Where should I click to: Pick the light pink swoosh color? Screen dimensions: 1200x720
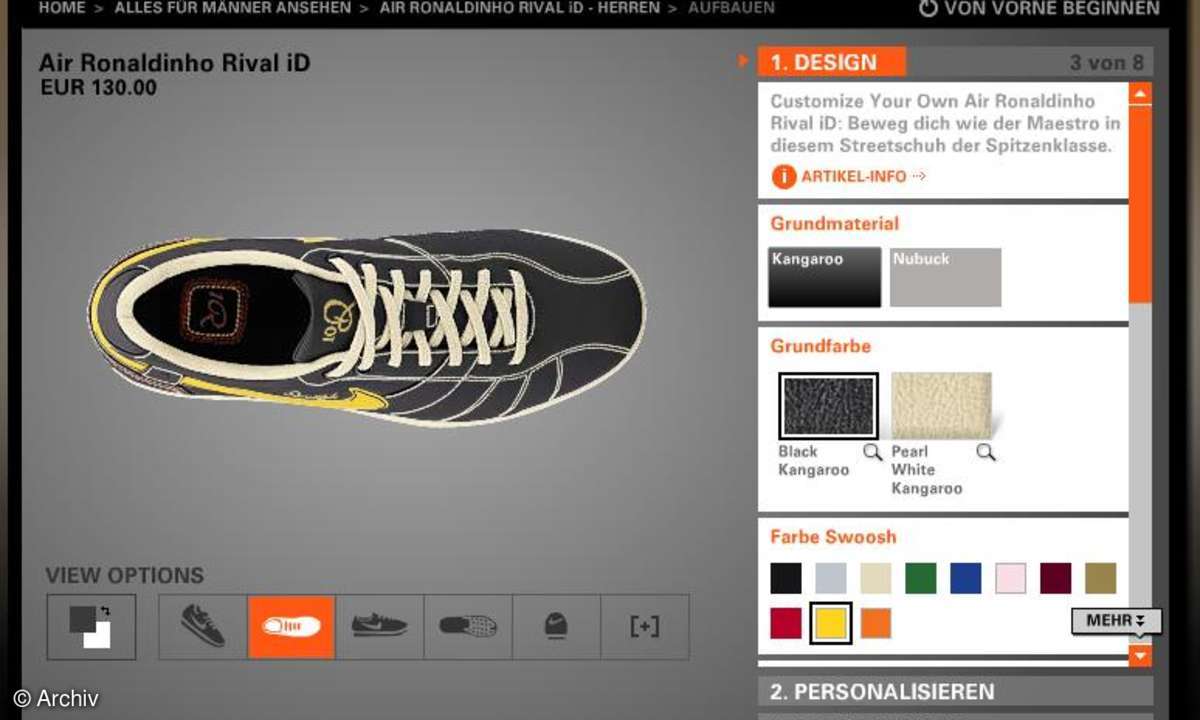coord(1011,578)
